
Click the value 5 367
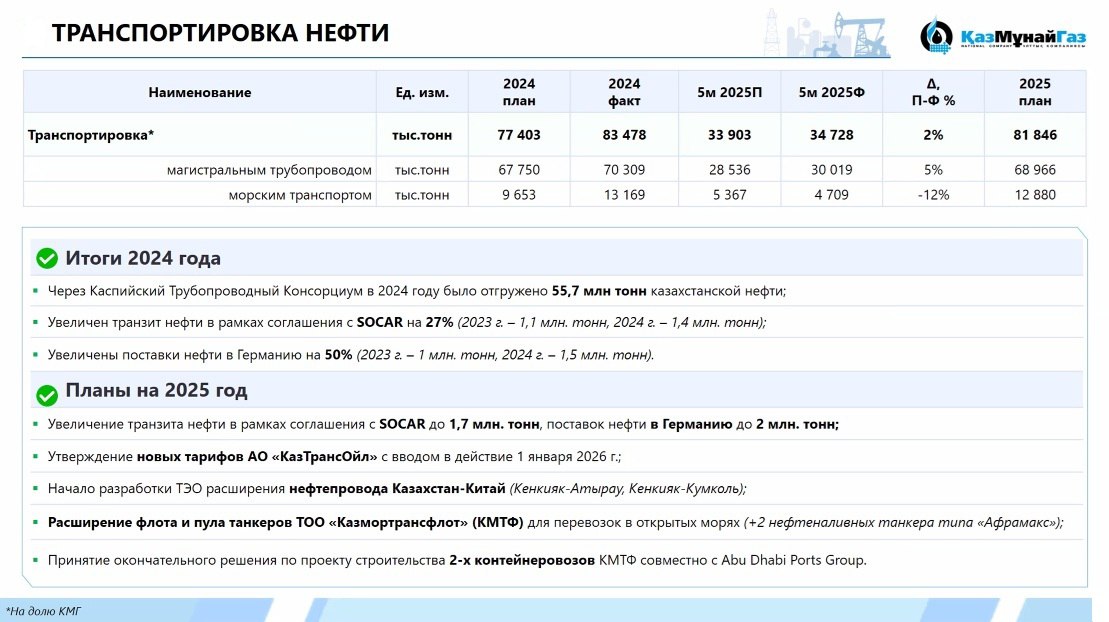[x=729, y=195]
